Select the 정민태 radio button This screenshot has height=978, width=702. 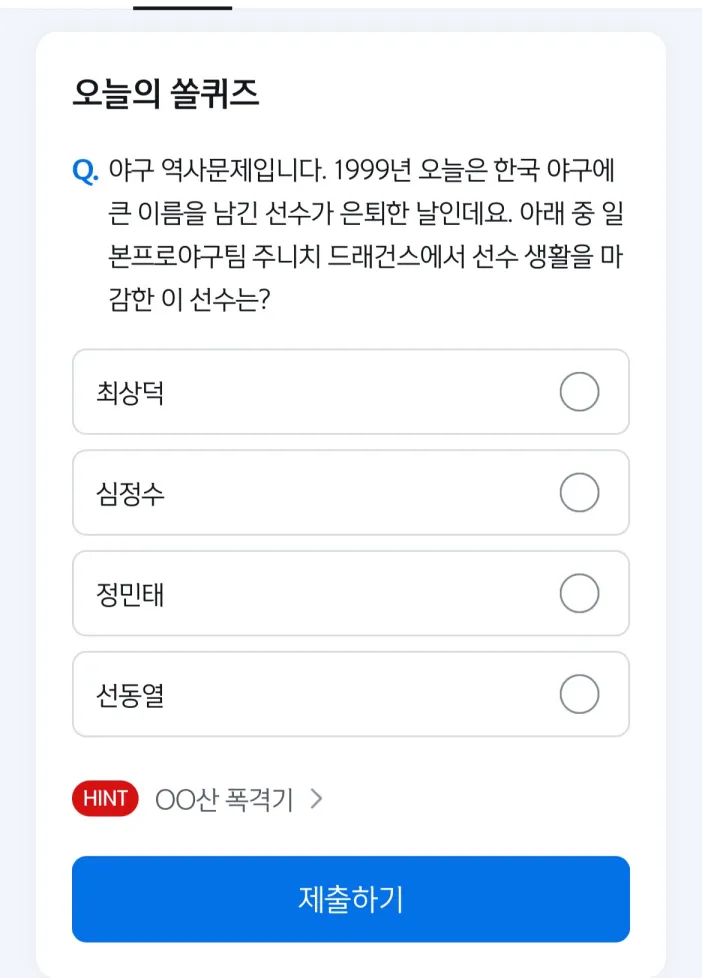[580, 593]
